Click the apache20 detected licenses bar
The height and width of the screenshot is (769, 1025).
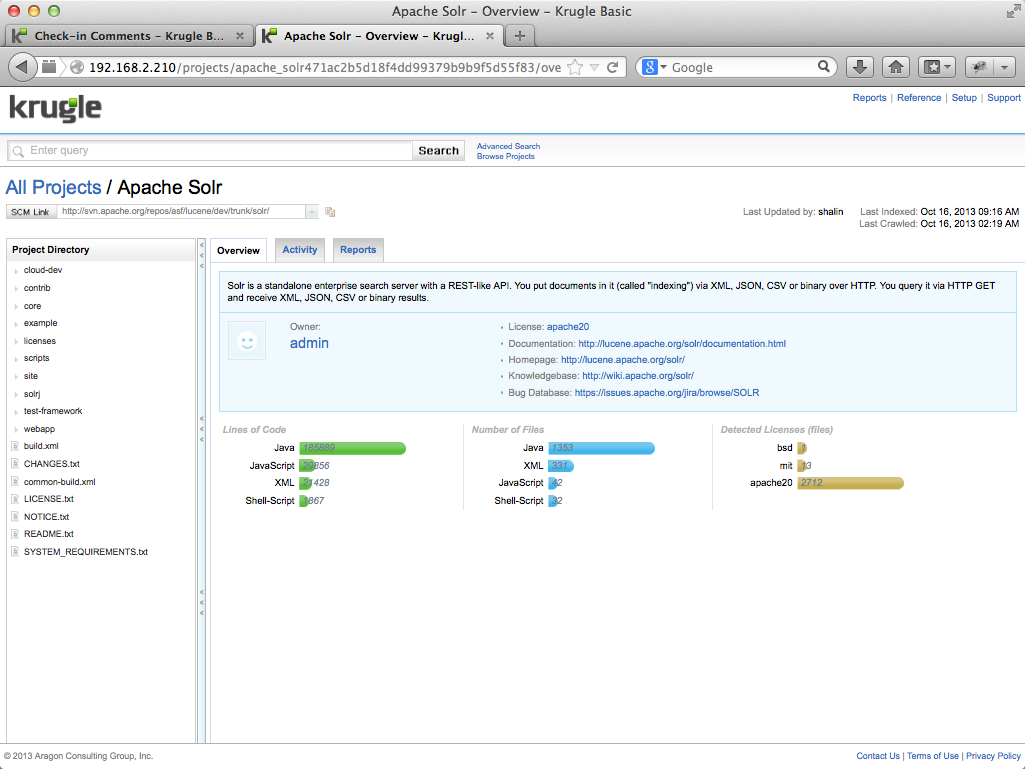[x=850, y=483]
